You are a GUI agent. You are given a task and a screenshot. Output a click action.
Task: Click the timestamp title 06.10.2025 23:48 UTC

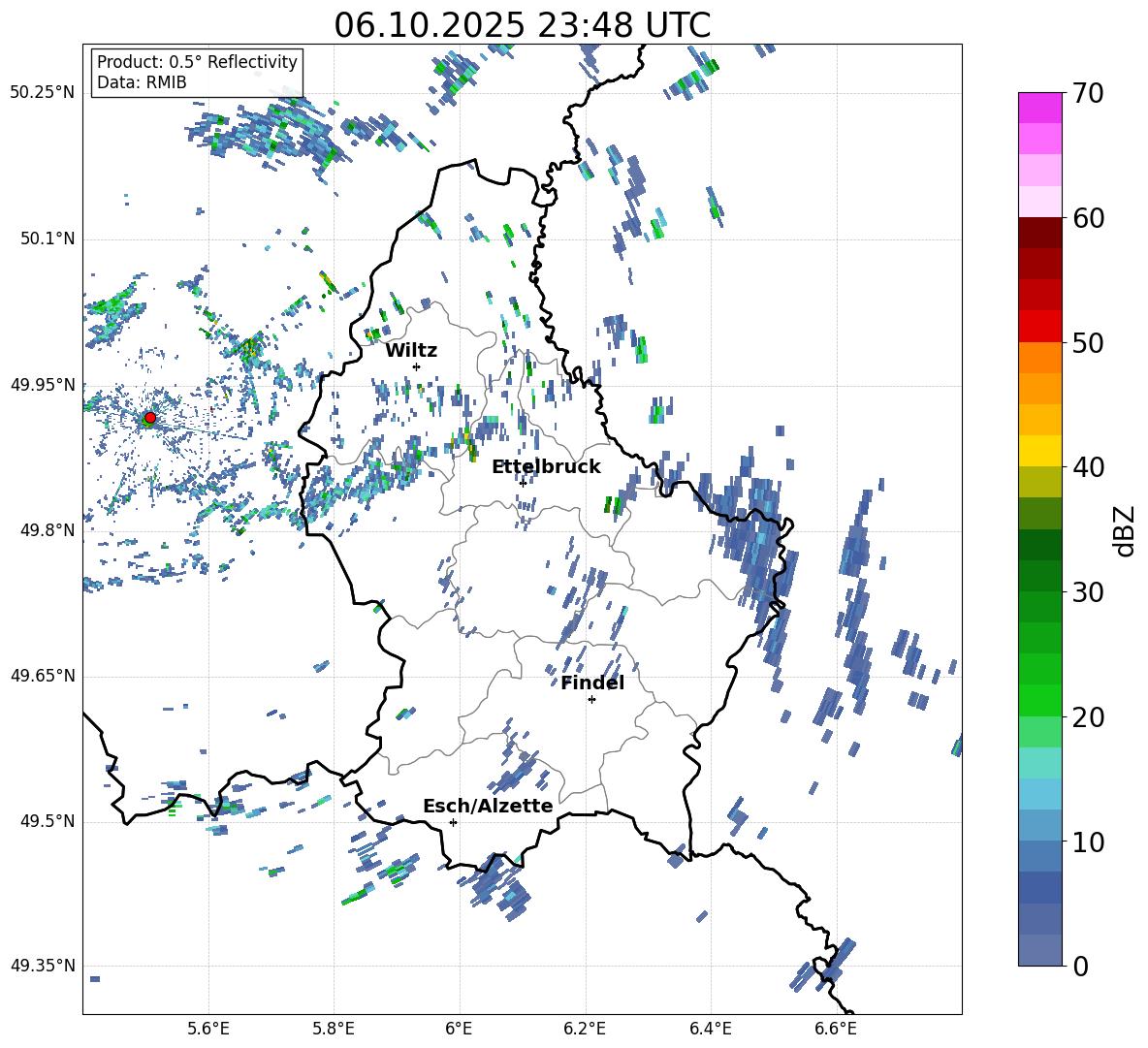(x=522, y=25)
